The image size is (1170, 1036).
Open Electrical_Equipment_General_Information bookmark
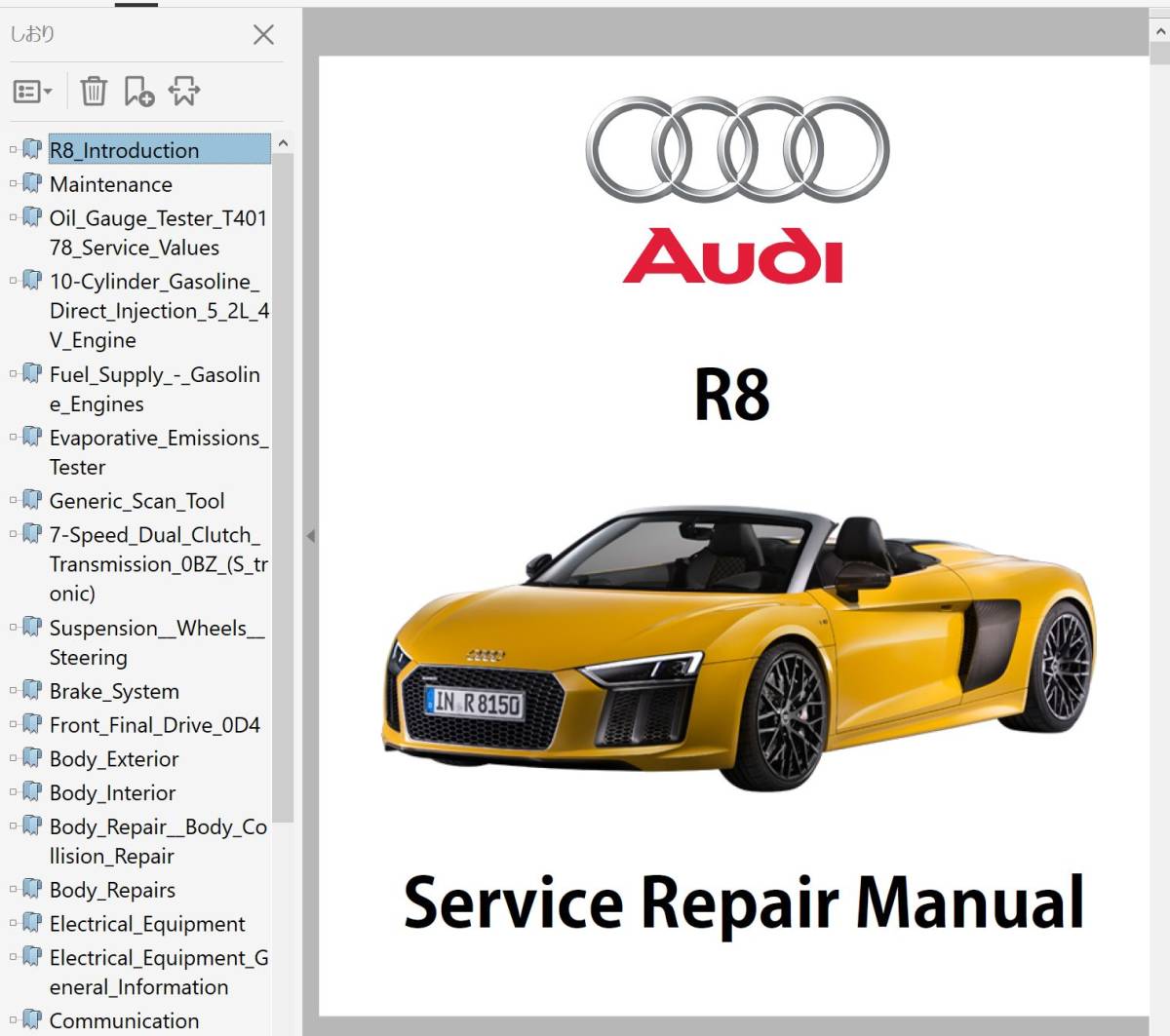coord(159,973)
